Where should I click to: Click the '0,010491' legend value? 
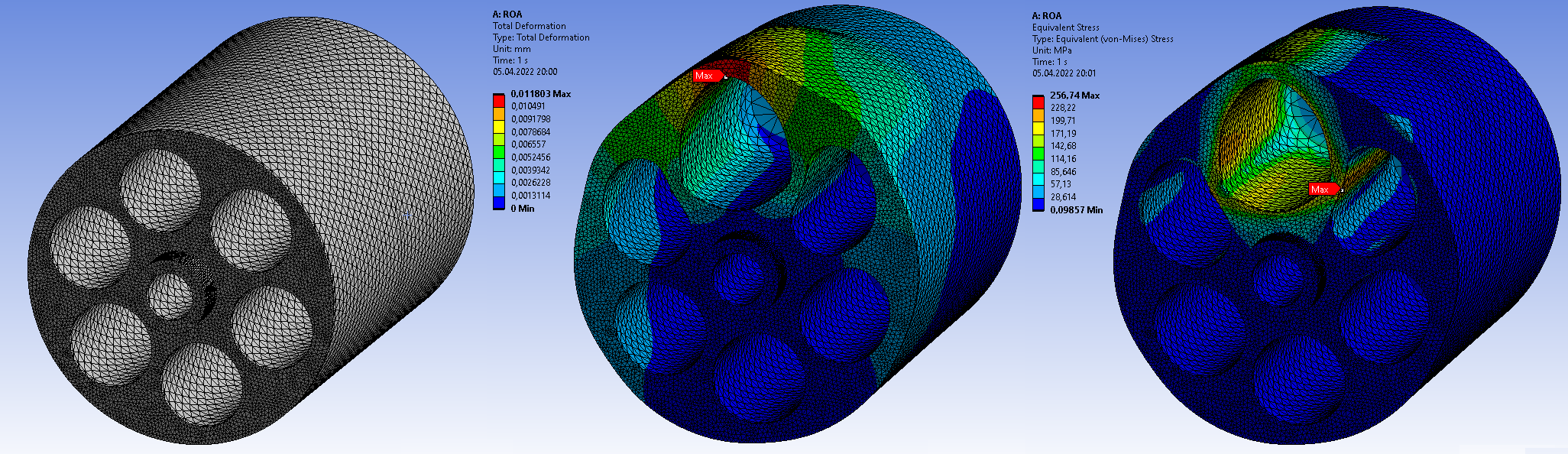528,106
